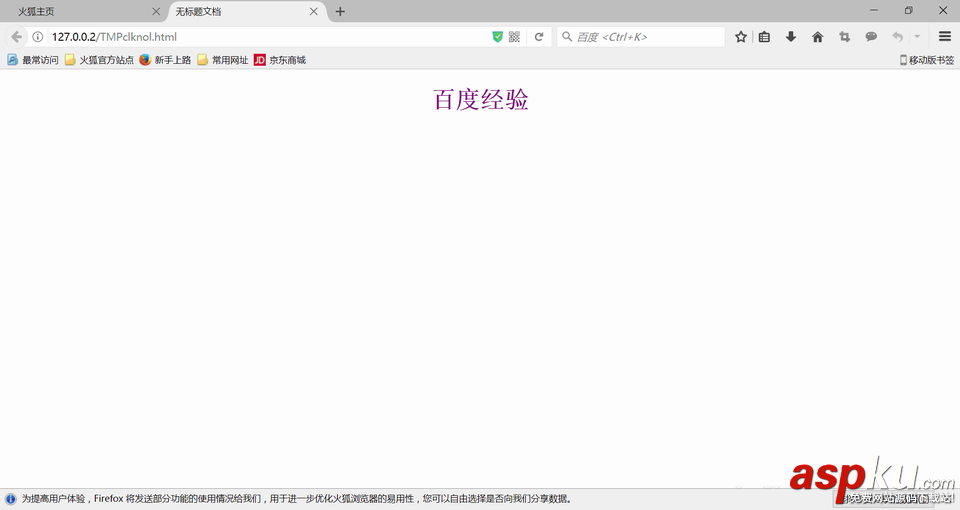Restore down the browser window
The width and height of the screenshot is (960, 510).
(x=909, y=10)
